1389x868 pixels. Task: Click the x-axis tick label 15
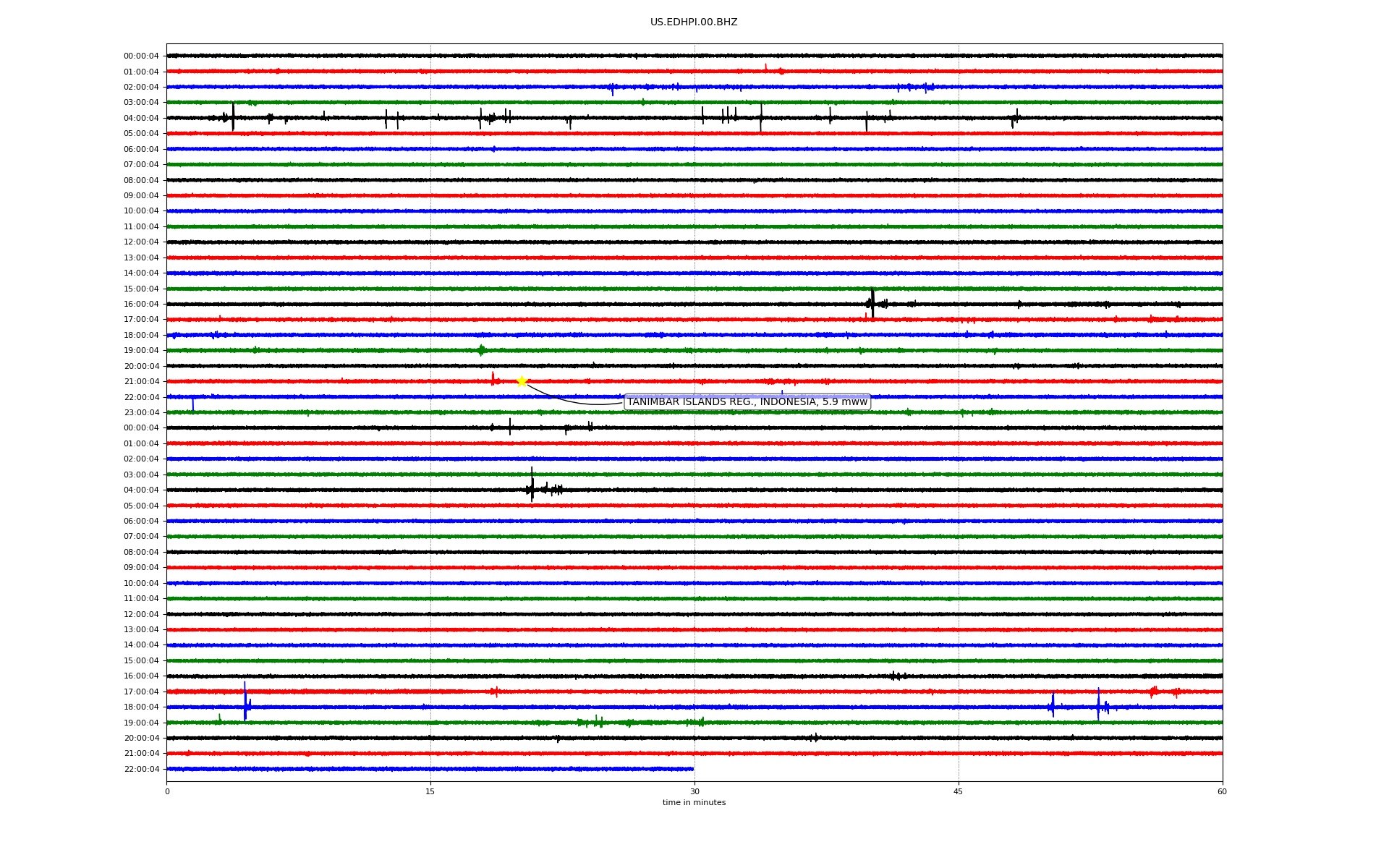(430, 791)
